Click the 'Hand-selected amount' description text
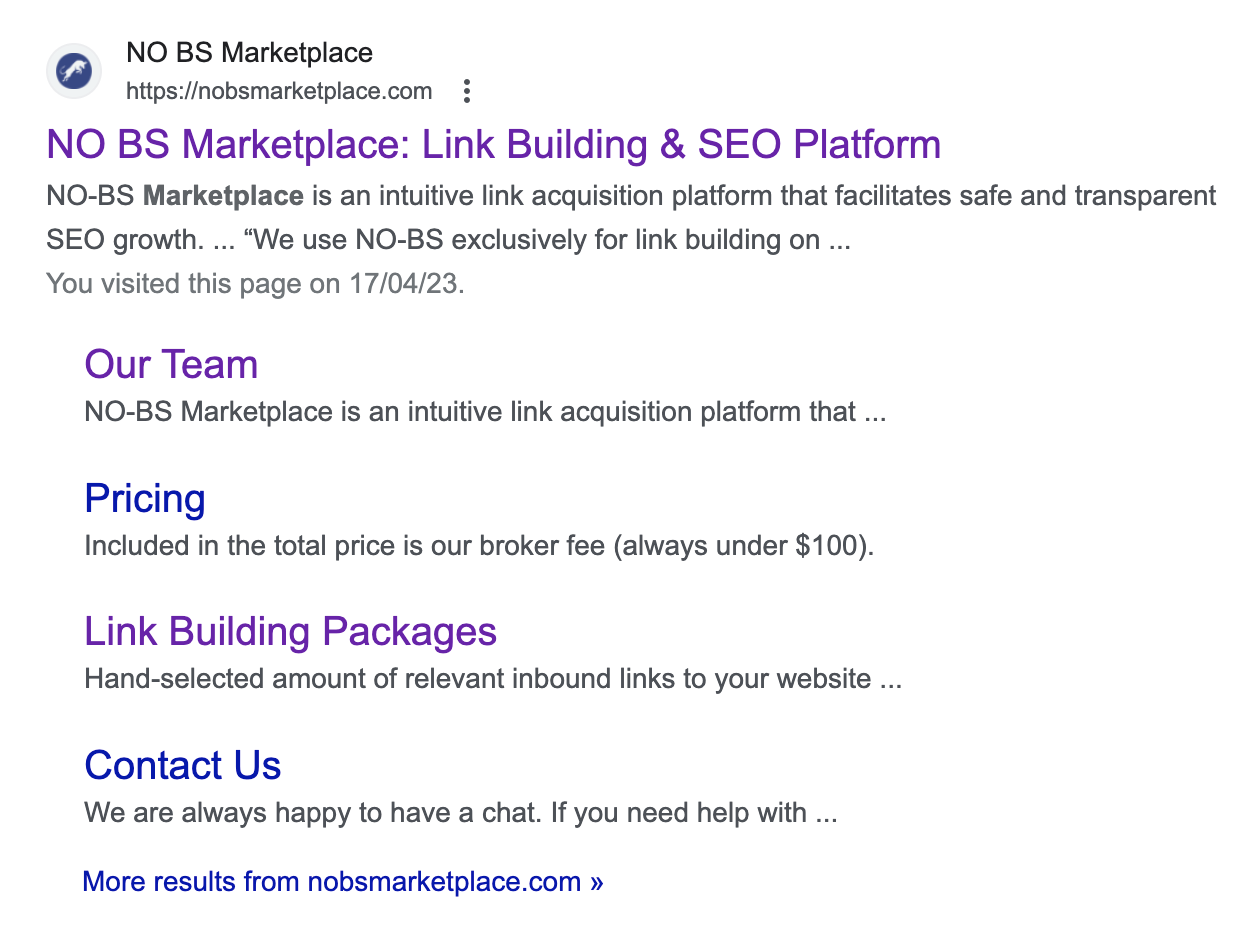Viewport: 1250px width, 934px height. coord(492,680)
